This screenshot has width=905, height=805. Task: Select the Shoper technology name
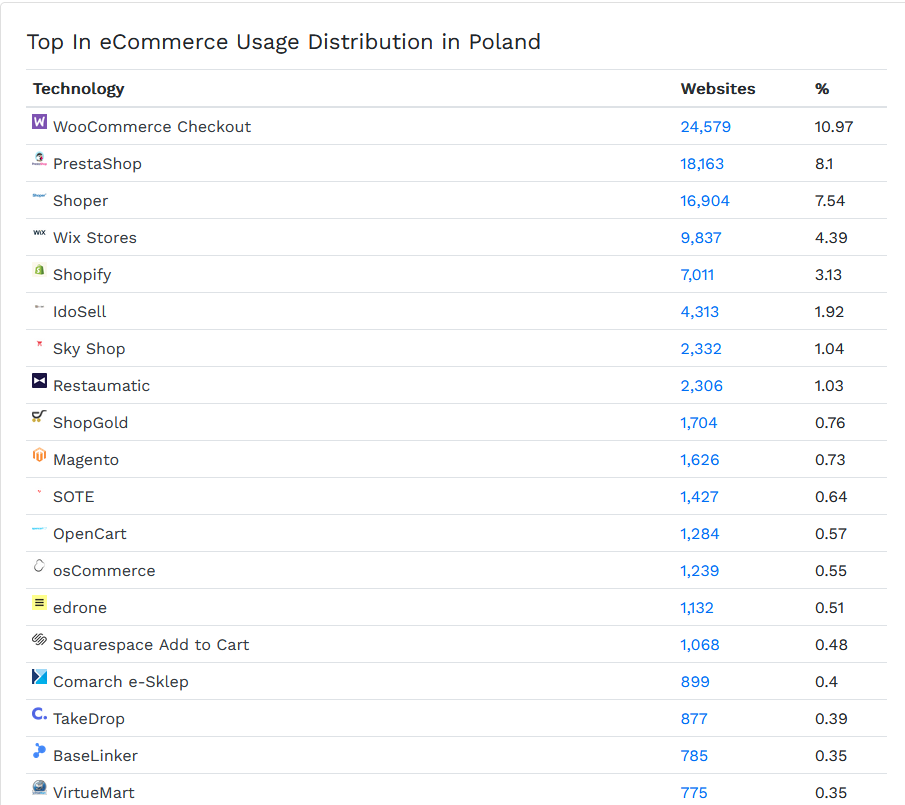click(80, 201)
